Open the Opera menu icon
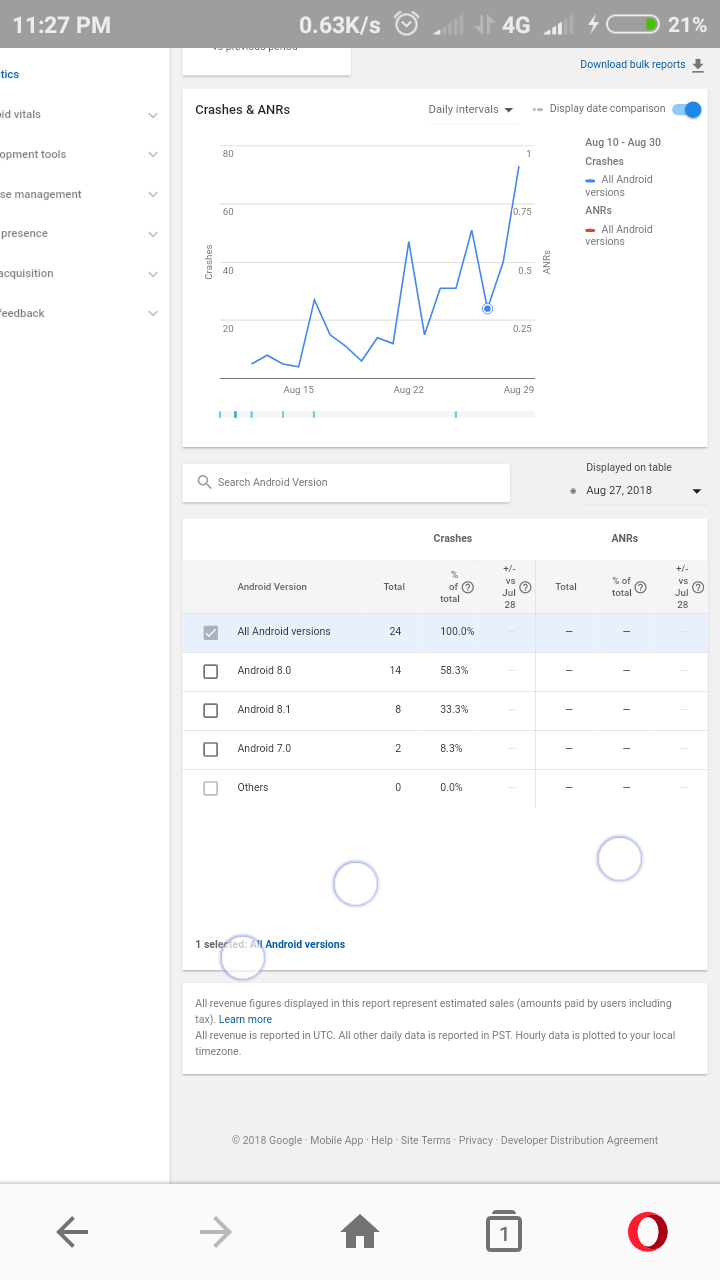The image size is (720, 1280). pos(647,1232)
